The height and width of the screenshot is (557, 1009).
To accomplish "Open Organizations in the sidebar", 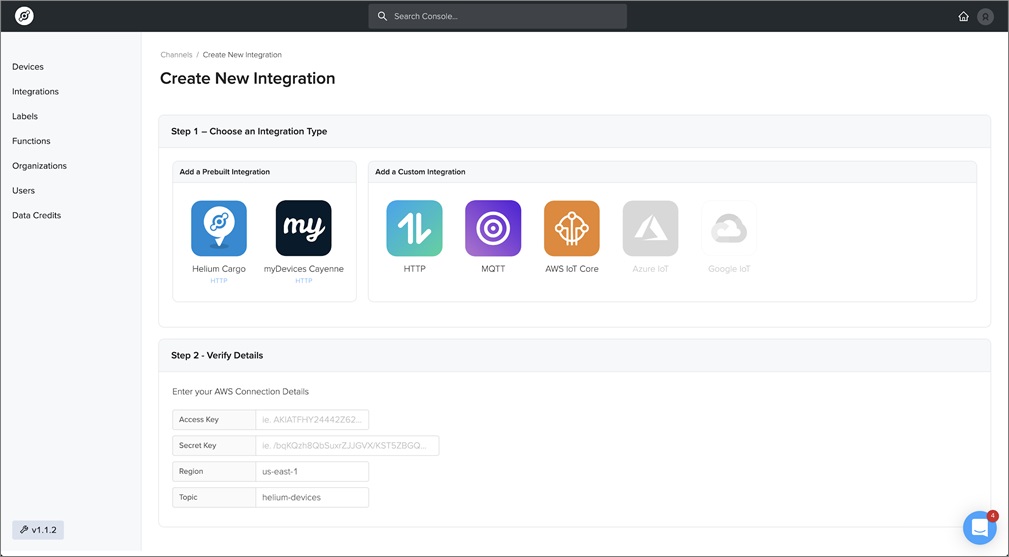I will pyautogui.click(x=39, y=166).
